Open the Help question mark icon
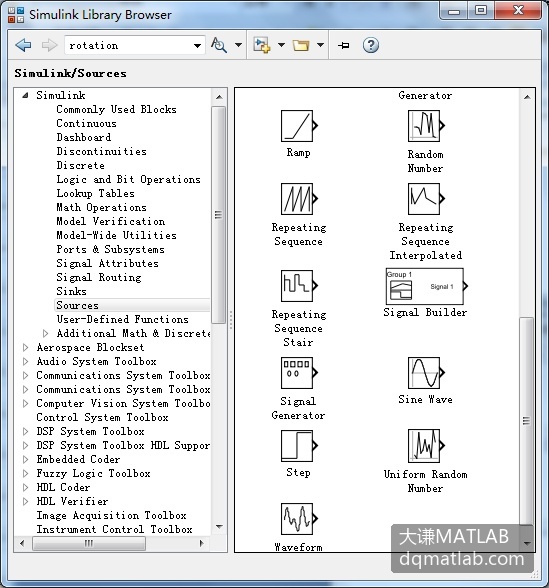Screen dimensions: 549x588 coord(370,45)
